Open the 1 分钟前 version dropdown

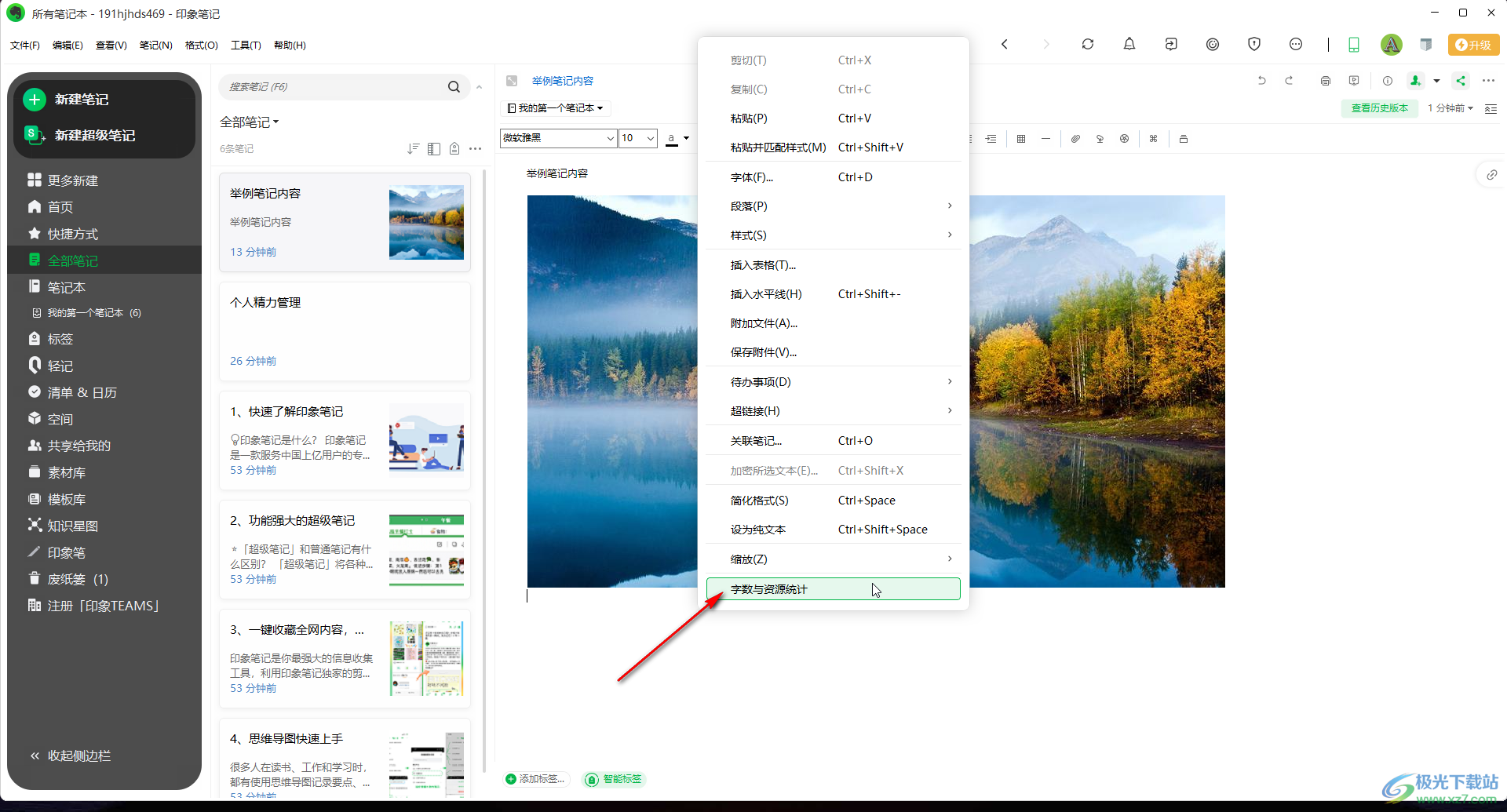click(1450, 108)
